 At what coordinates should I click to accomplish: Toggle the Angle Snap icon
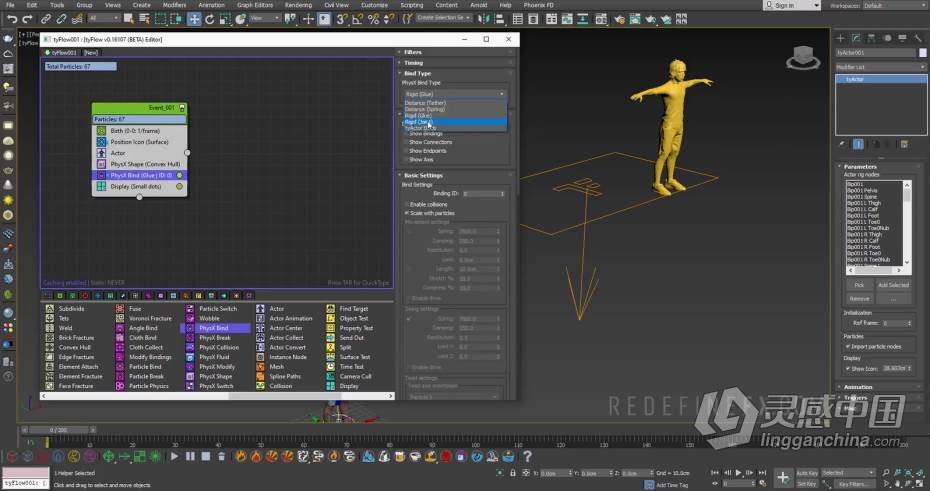(x=357, y=19)
